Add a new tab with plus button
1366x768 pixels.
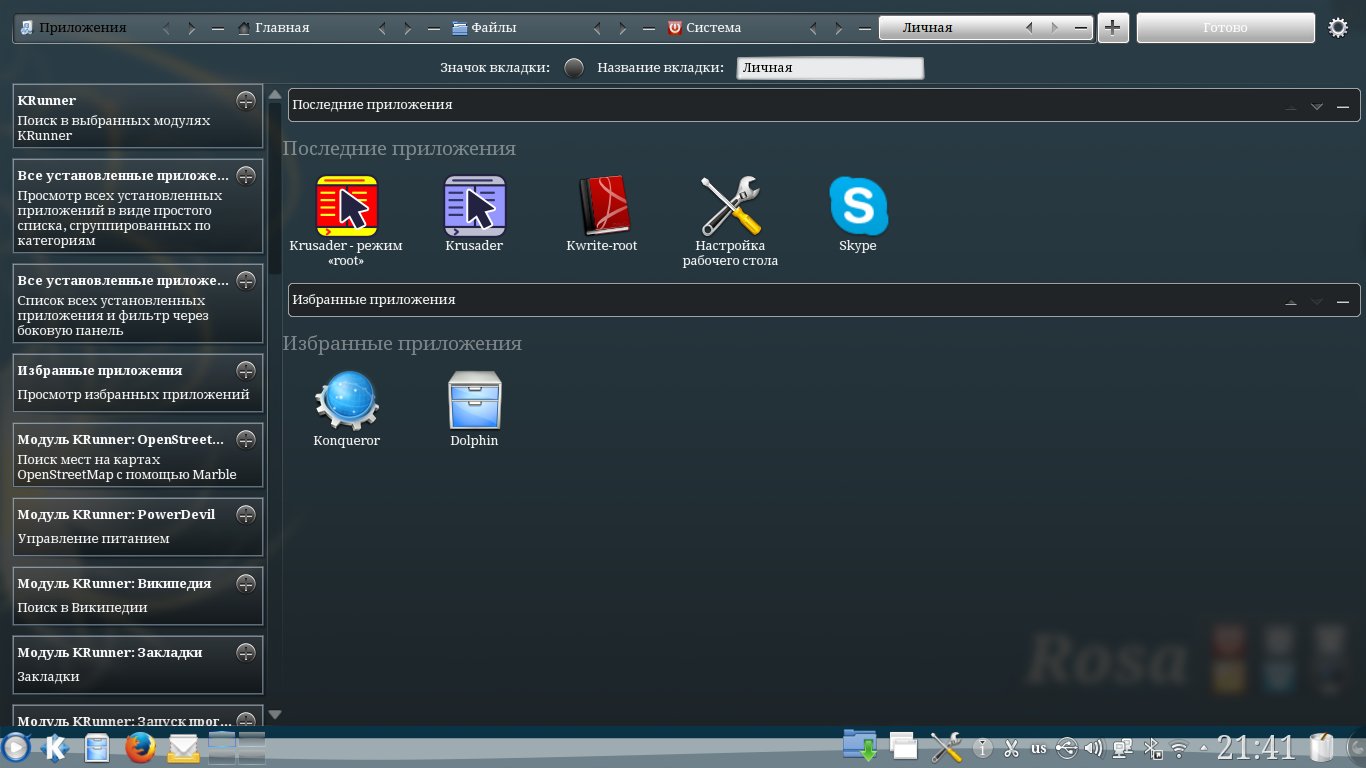1113,28
